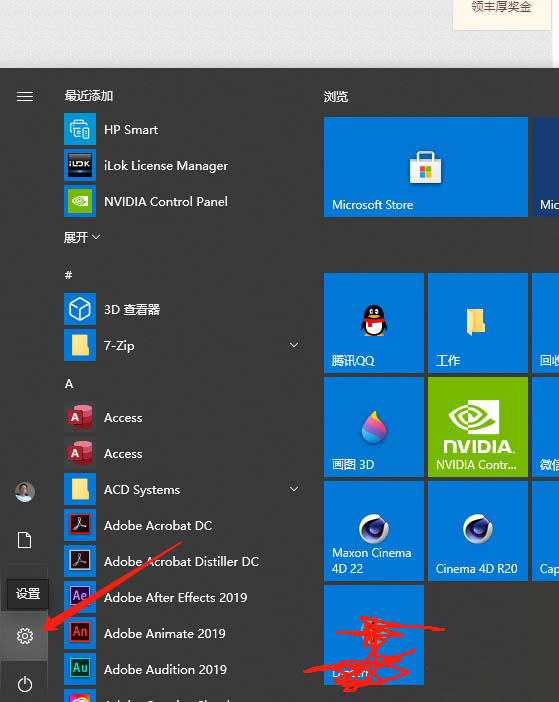Expand the 展开 recently added list
This screenshot has width=559, height=702.
click(x=82, y=237)
